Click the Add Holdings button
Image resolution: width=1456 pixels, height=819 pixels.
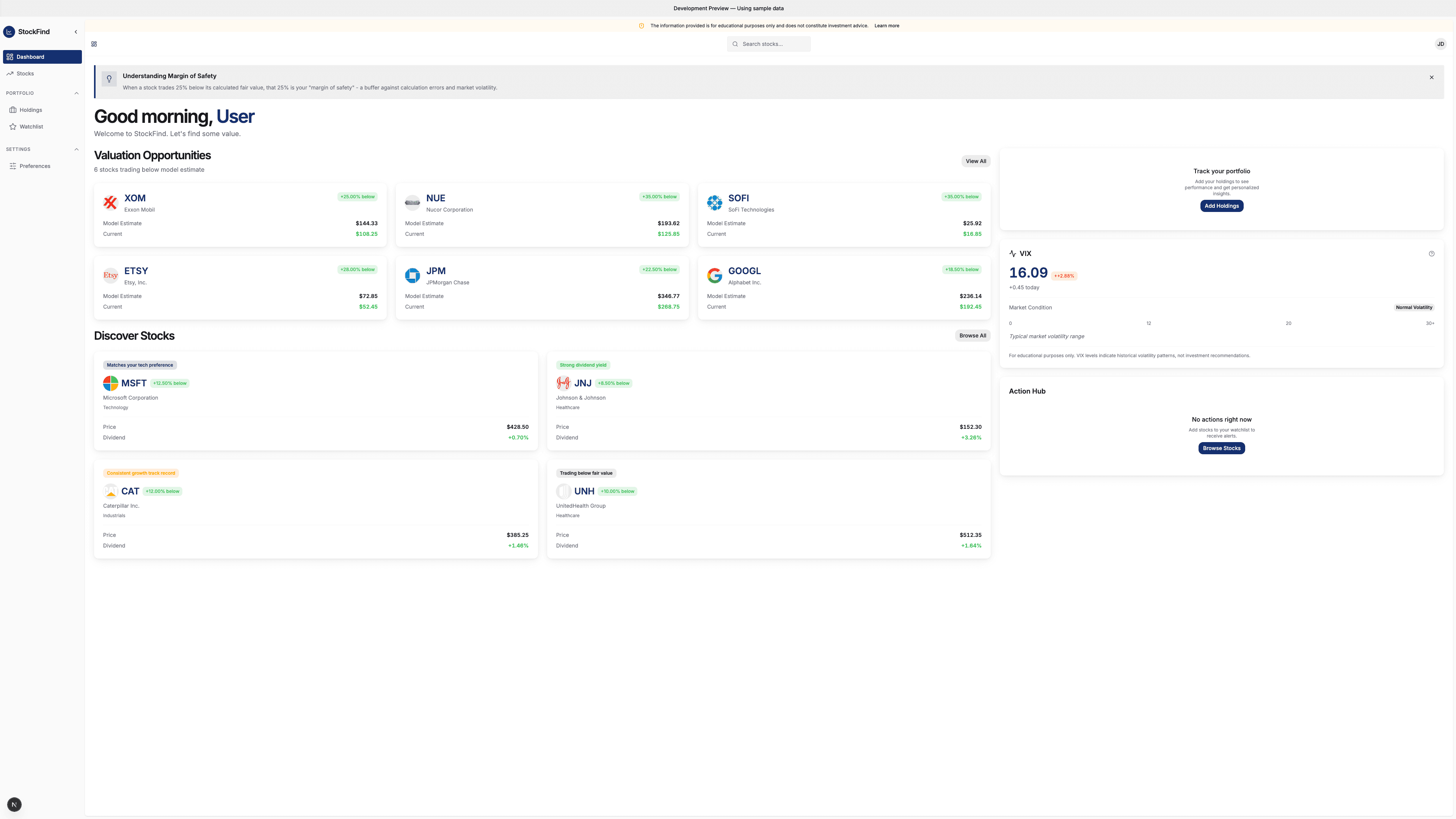1221,206
